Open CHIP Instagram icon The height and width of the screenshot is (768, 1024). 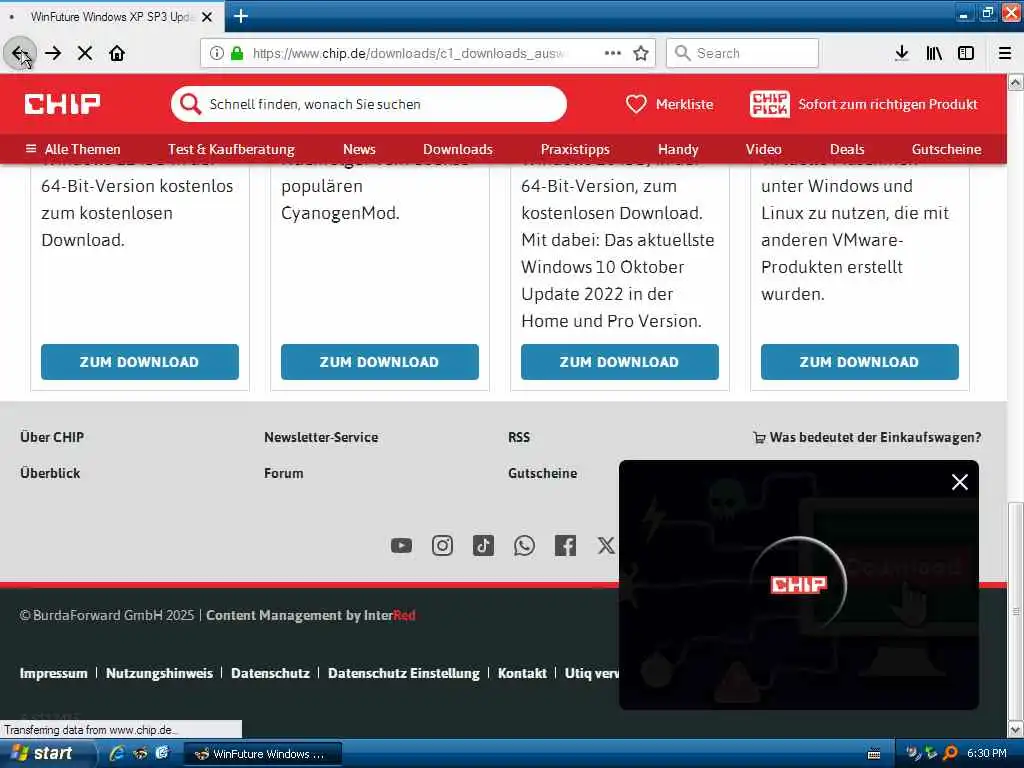(442, 545)
